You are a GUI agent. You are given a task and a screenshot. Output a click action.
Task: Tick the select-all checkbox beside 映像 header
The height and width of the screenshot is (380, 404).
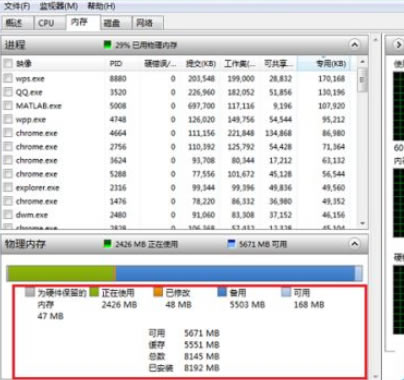(x=8, y=63)
